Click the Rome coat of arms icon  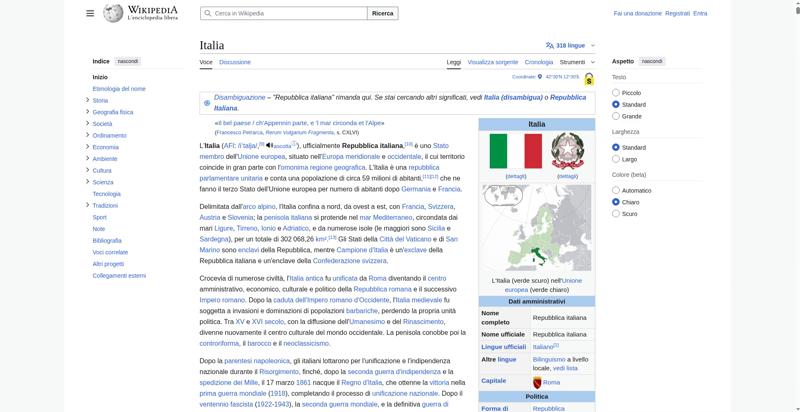(x=537, y=382)
